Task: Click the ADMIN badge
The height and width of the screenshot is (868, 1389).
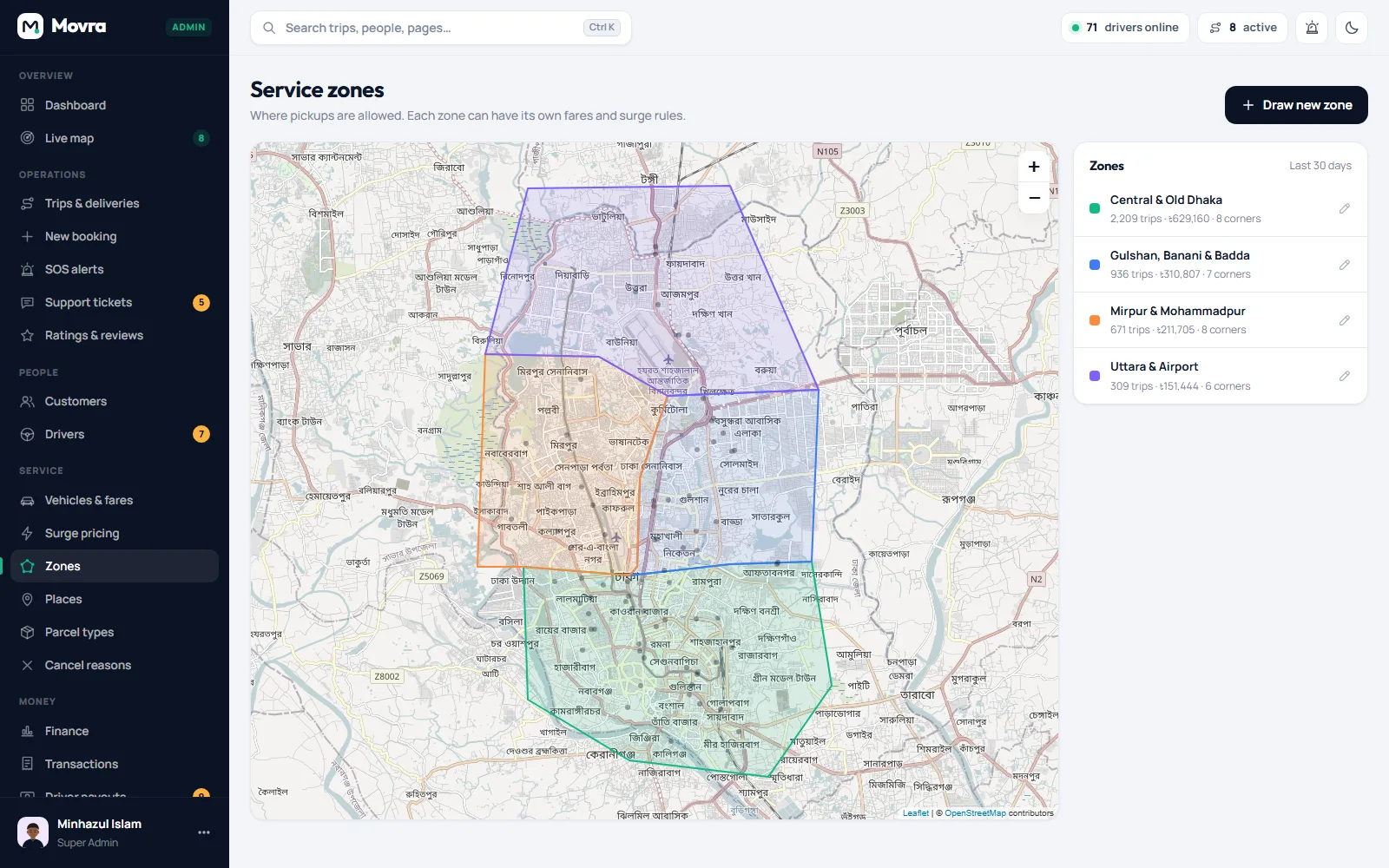Action: pos(188,27)
